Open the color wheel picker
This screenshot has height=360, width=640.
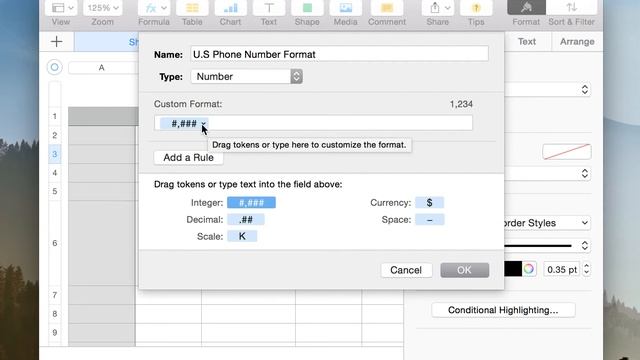[x=529, y=269]
